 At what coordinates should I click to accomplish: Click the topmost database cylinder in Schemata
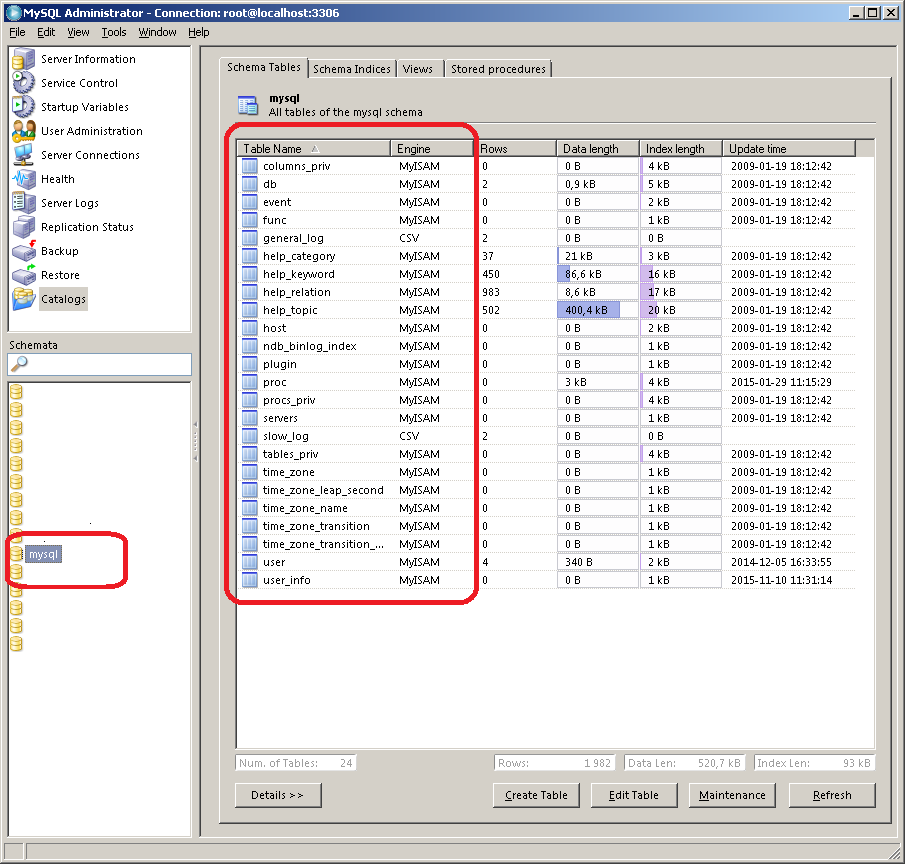(16, 392)
